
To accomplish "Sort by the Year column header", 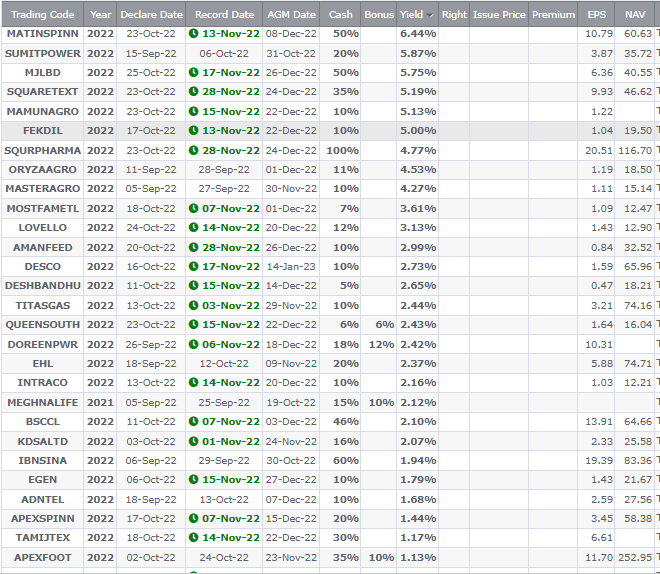I will [x=101, y=15].
